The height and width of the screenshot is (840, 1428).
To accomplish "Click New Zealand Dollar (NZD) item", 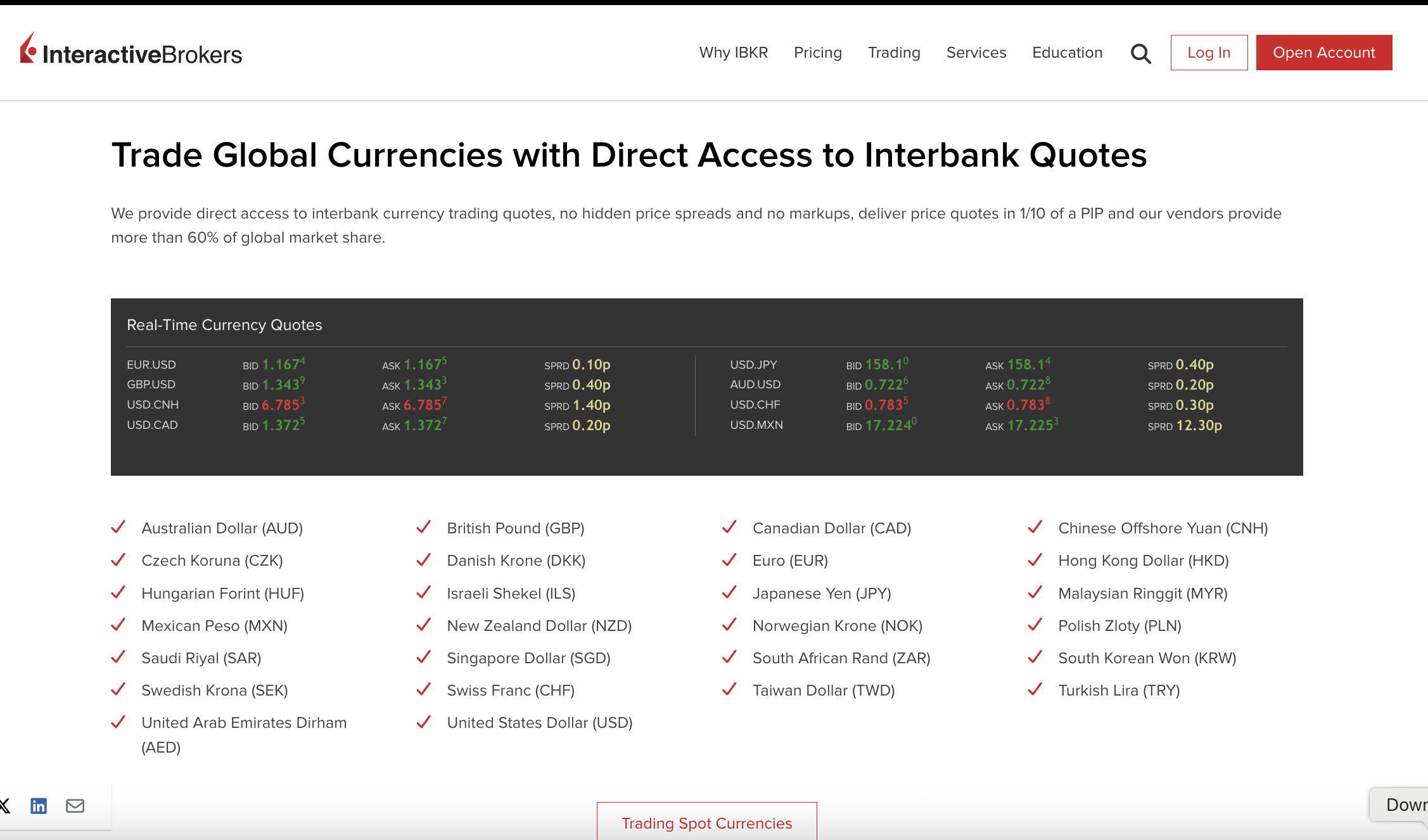I will coord(539,626).
